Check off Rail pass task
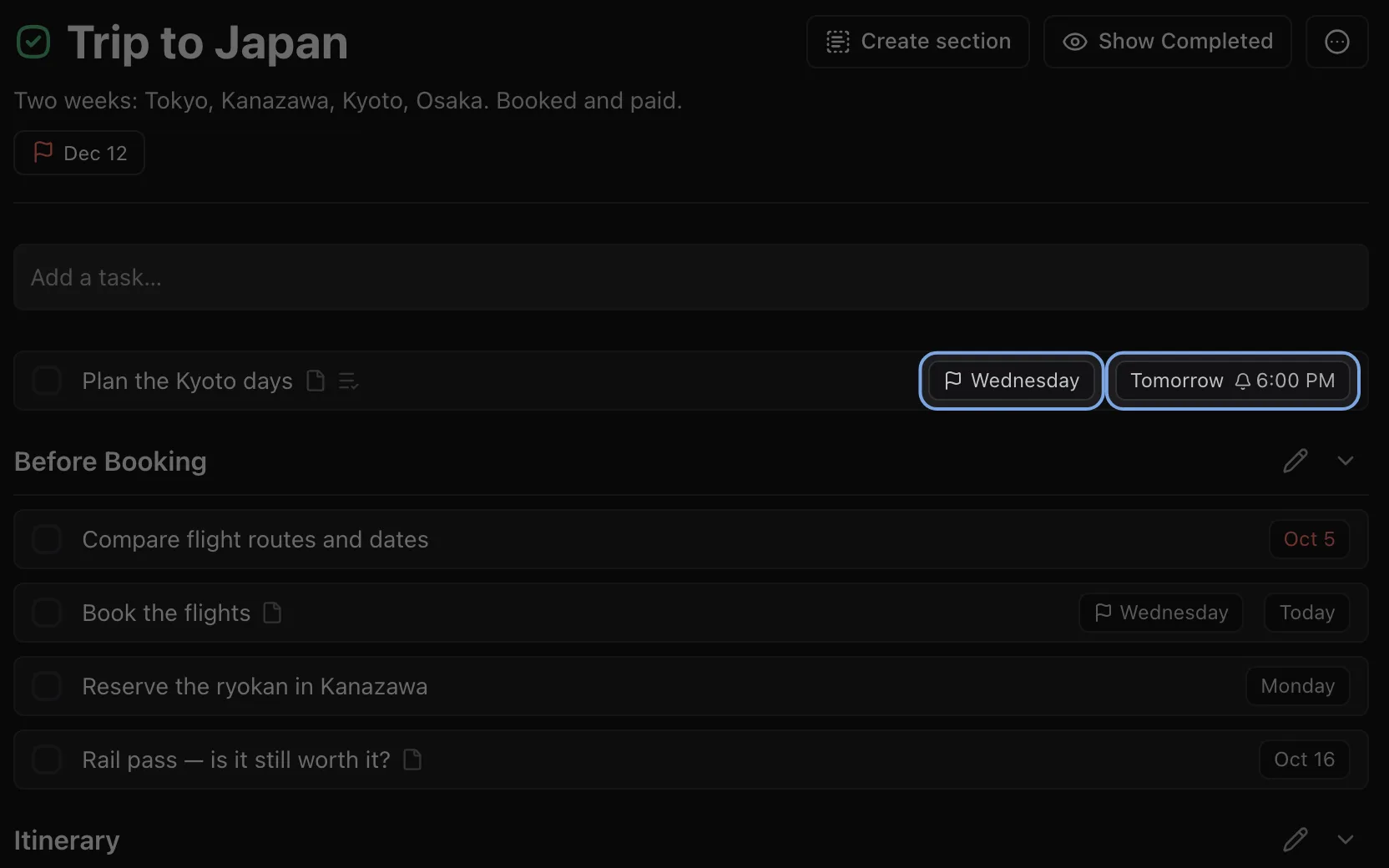 (x=47, y=759)
